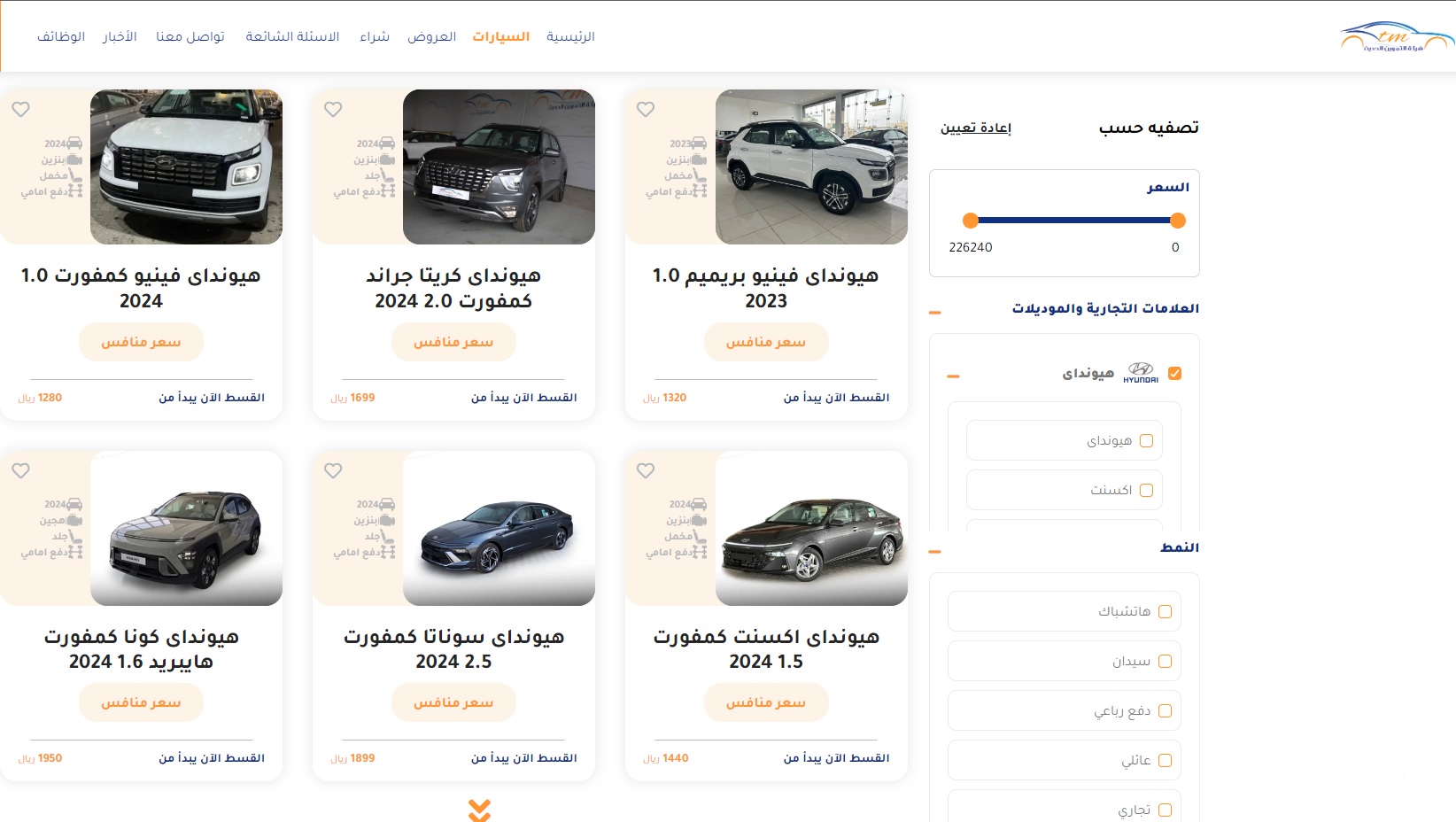This screenshot has height=822, width=1456.
Task: Click the 1699 ريال installment price
Action: [x=352, y=398]
